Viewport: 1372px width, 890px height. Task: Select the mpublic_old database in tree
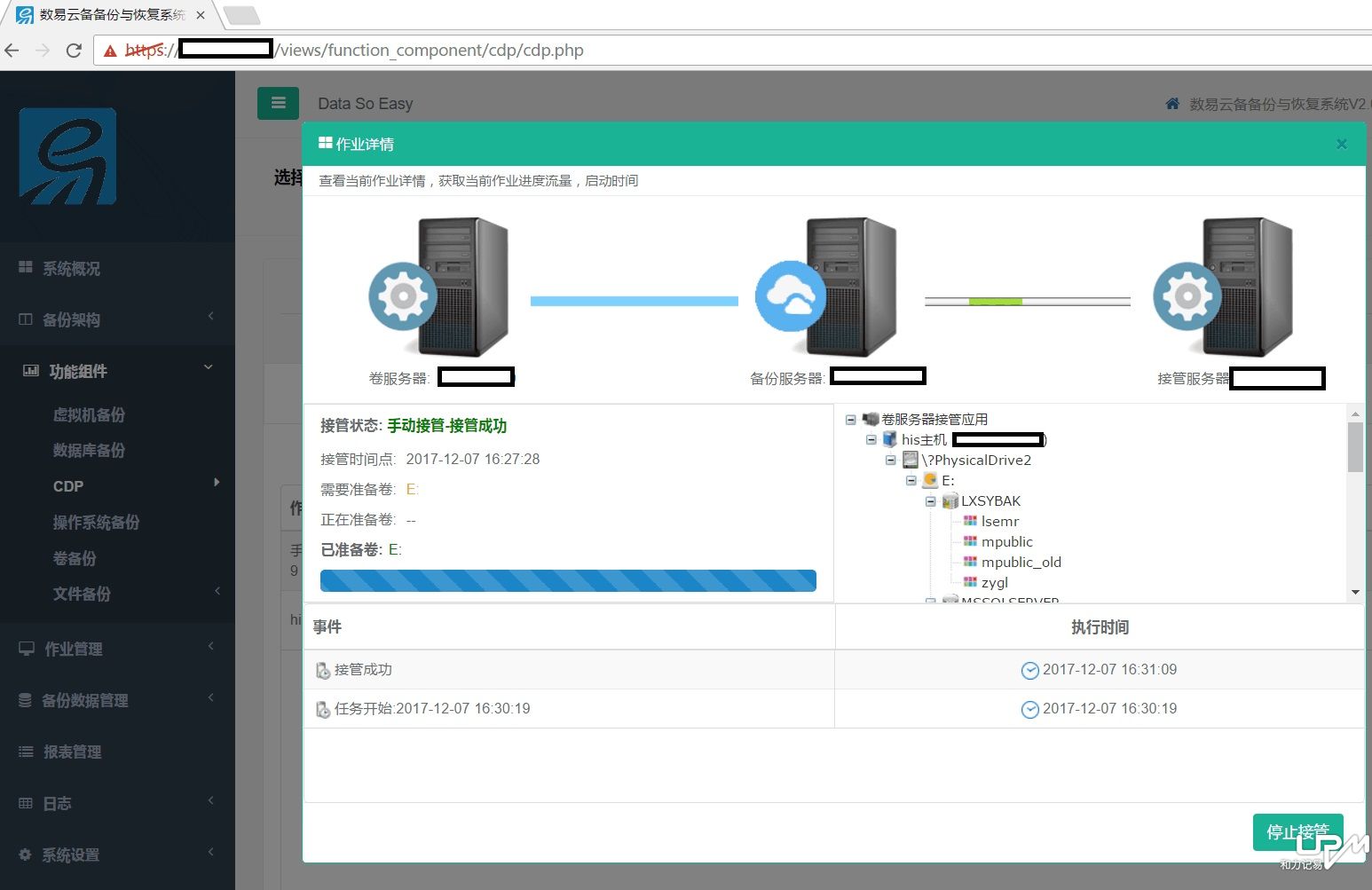[1021, 562]
